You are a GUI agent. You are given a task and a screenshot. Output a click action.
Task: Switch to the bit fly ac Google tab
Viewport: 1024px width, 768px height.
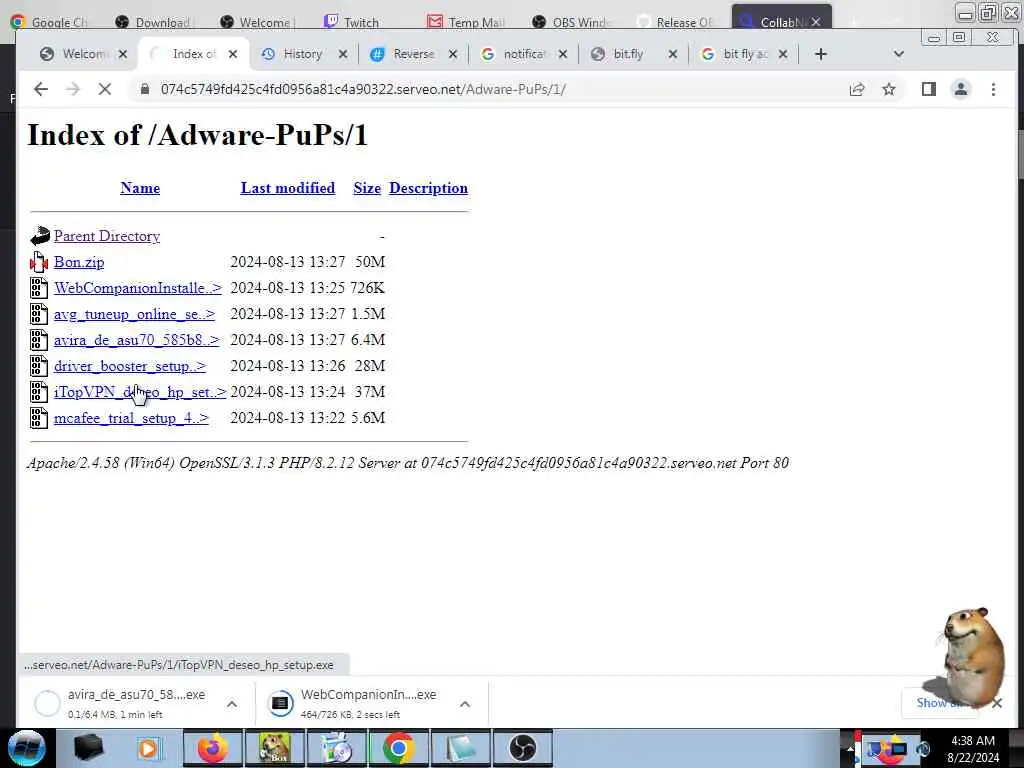[x=744, y=54]
